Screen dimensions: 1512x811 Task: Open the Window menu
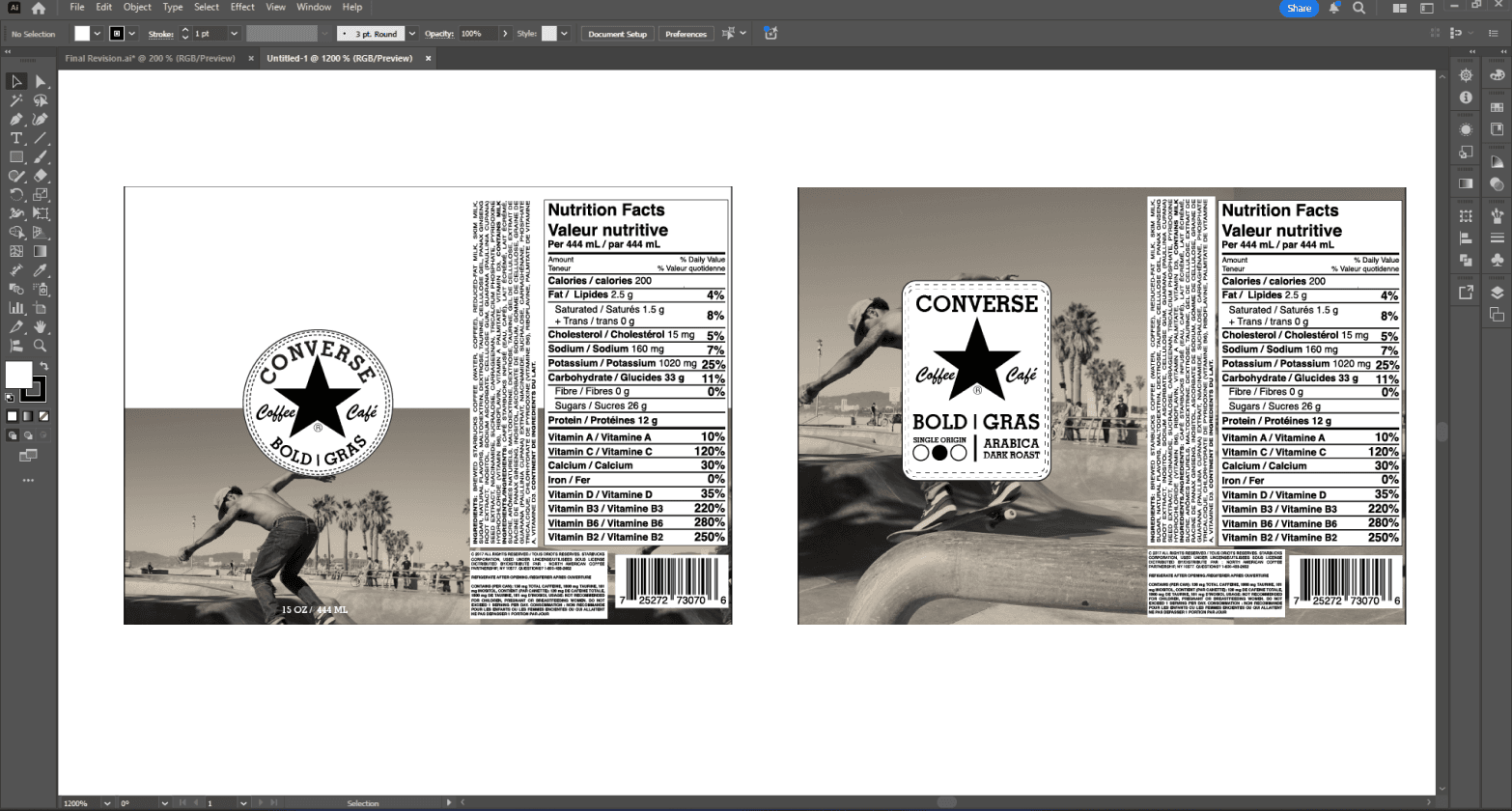tap(314, 7)
